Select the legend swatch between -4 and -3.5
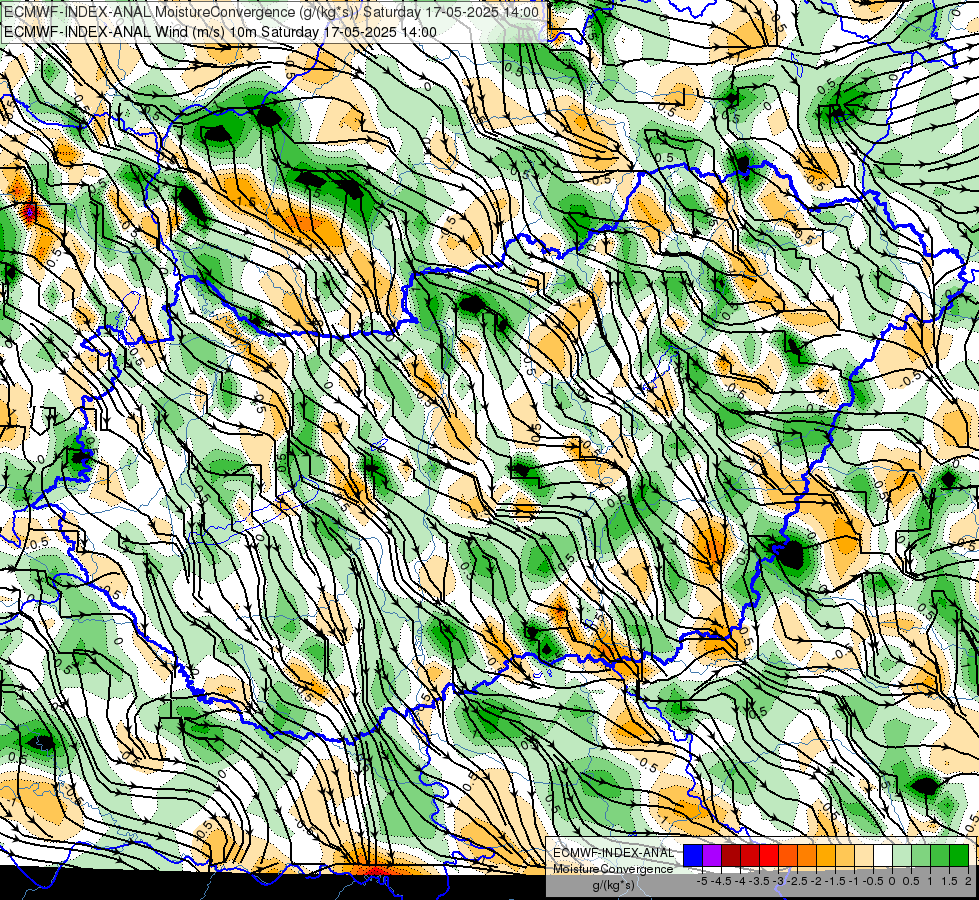Screen dimensions: 979x900 (750, 856)
